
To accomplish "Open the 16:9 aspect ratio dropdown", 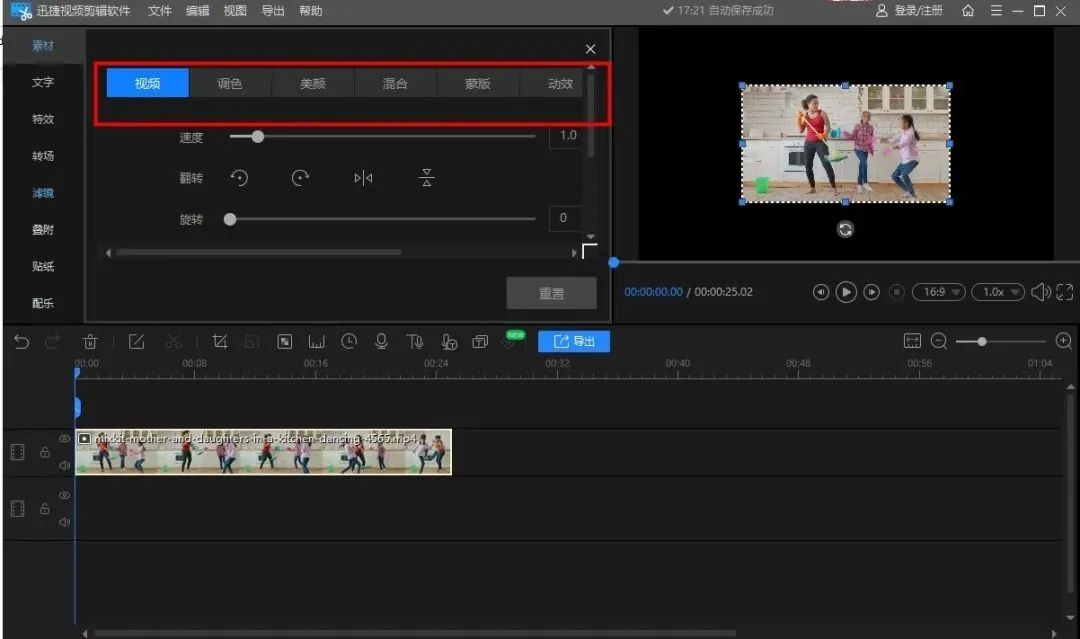I will 938,292.
